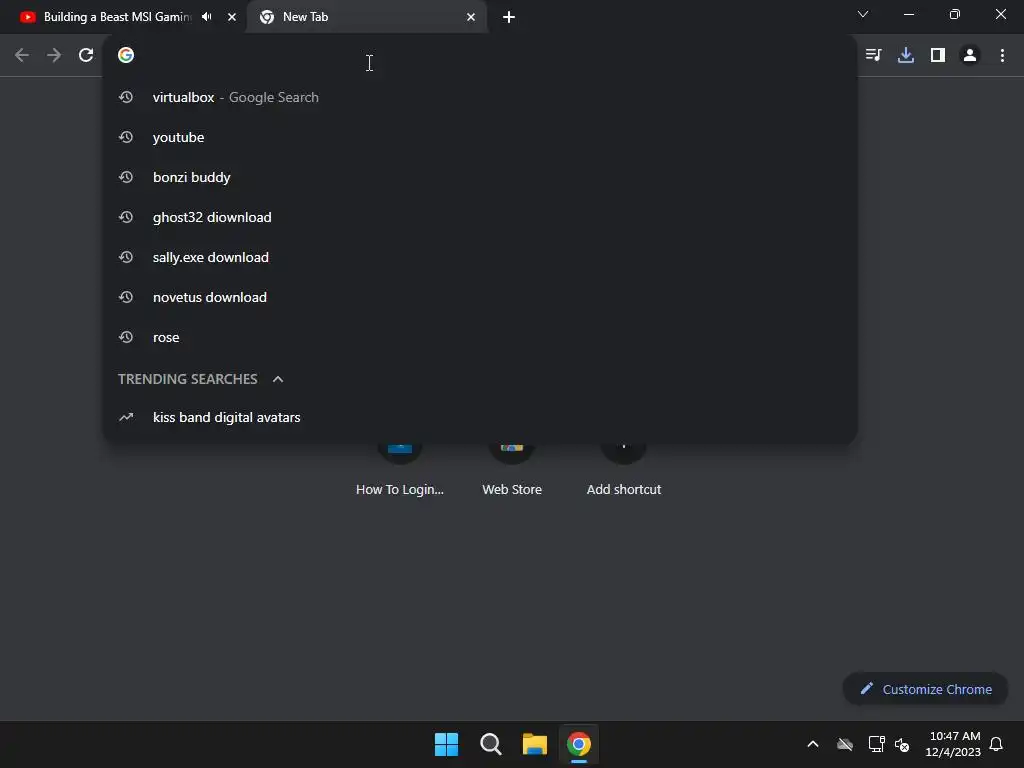
Task: Click the muted volume tray icon
Action: (902, 744)
